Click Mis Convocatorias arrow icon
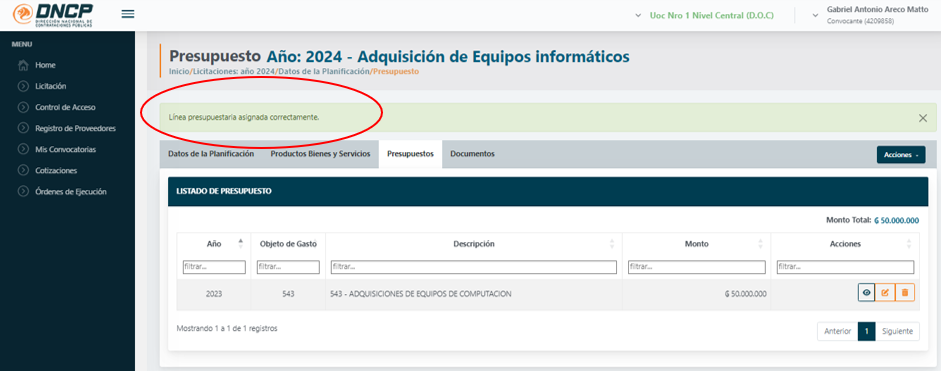 23,149
